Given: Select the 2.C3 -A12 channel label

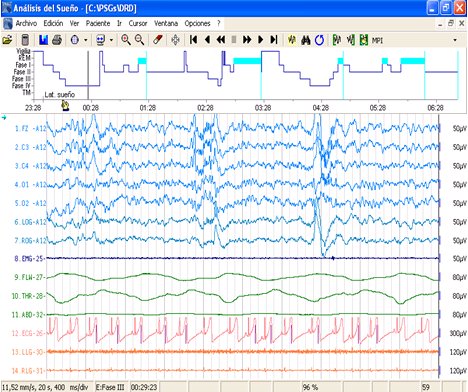Looking at the screenshot, I should 30,147.
